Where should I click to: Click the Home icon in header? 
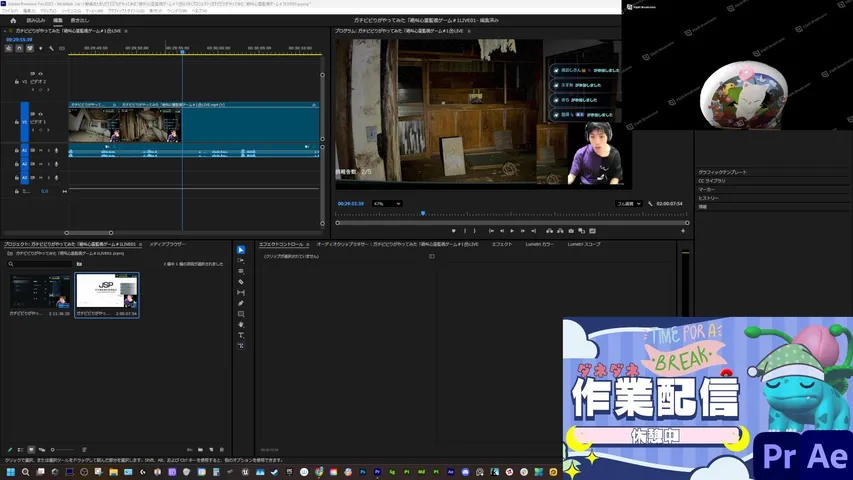(13, 21)
